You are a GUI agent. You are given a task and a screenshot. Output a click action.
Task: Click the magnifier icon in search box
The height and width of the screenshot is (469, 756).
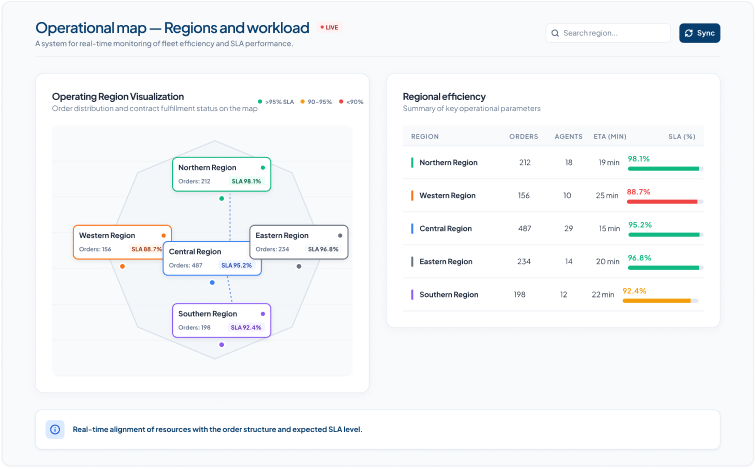(555, 33)
